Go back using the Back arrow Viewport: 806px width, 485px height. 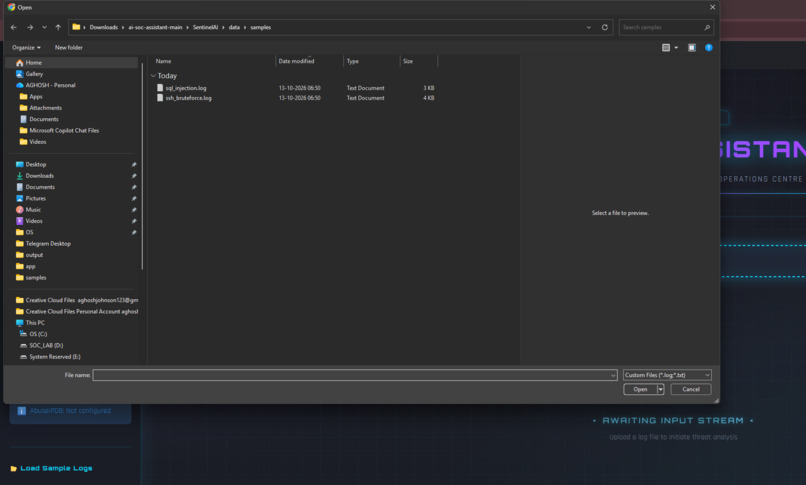(x=14, y=27)
